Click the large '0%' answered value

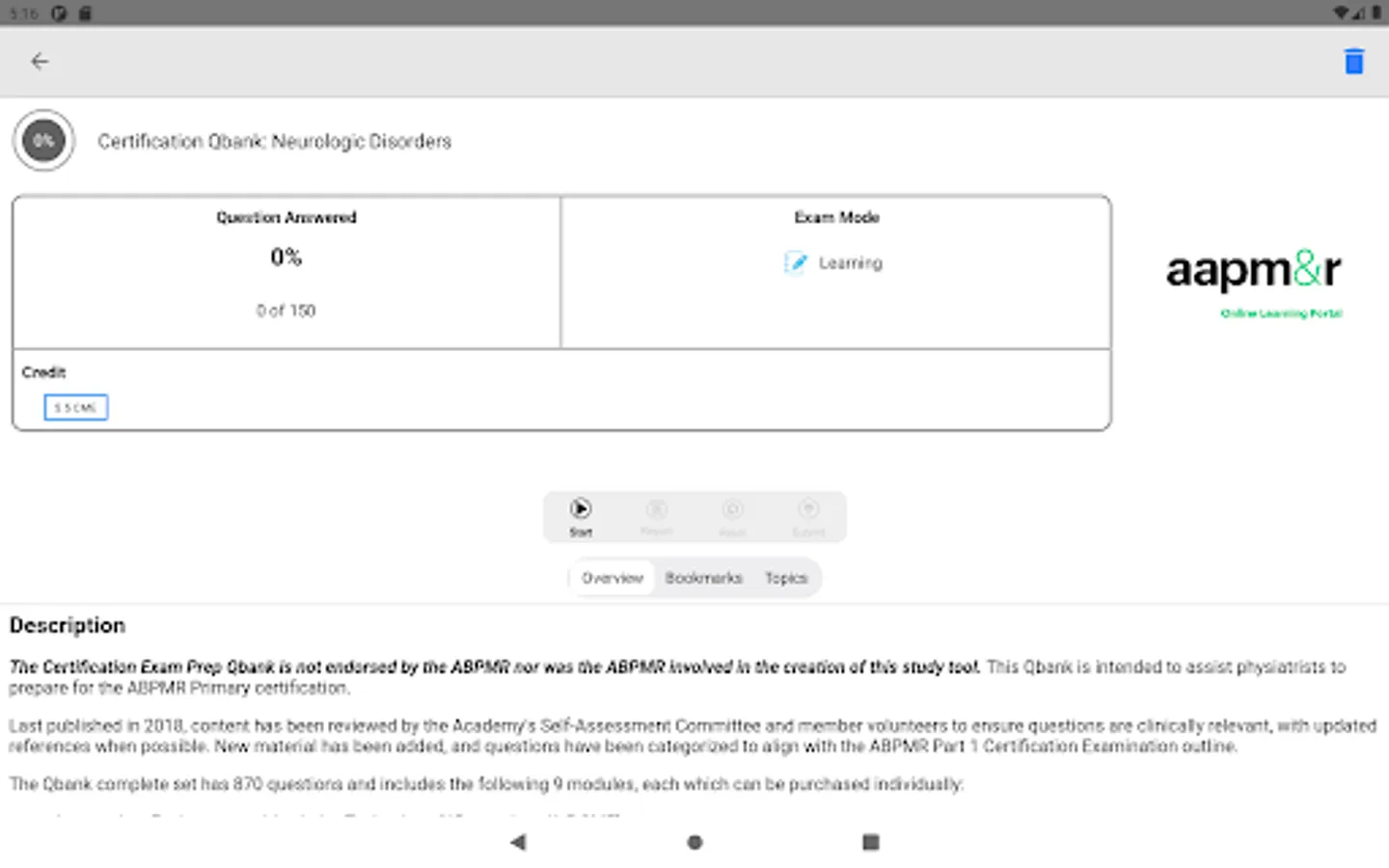[286, 258]
